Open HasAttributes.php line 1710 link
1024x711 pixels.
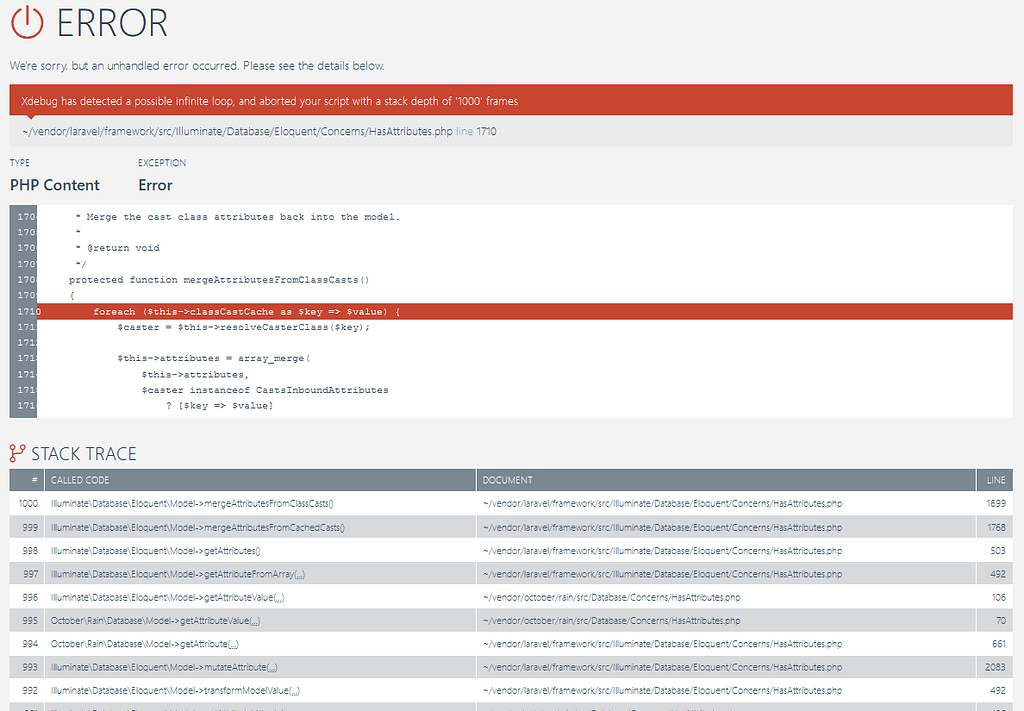click(x=250, y=131)
